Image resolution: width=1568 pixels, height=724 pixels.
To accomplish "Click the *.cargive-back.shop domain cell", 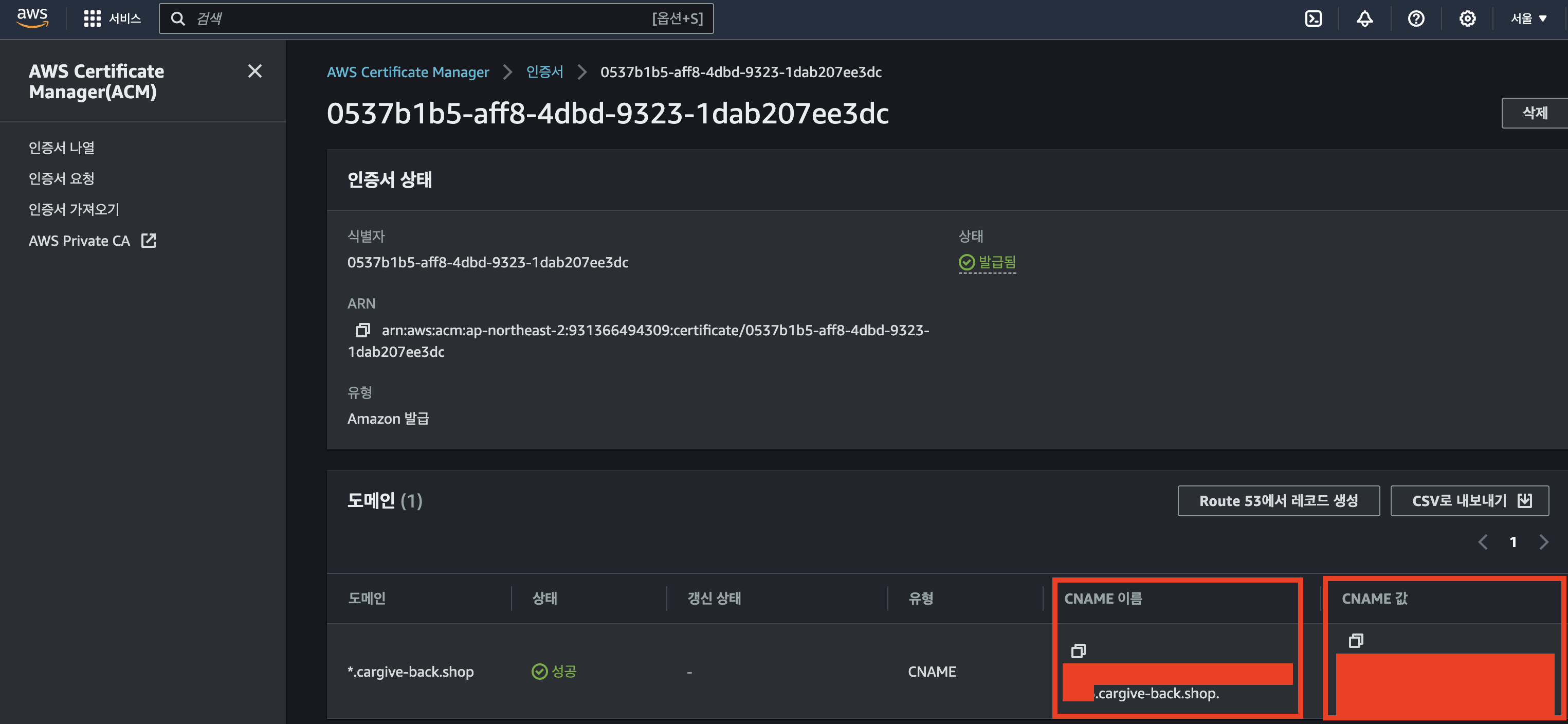I will click(410, 672).
